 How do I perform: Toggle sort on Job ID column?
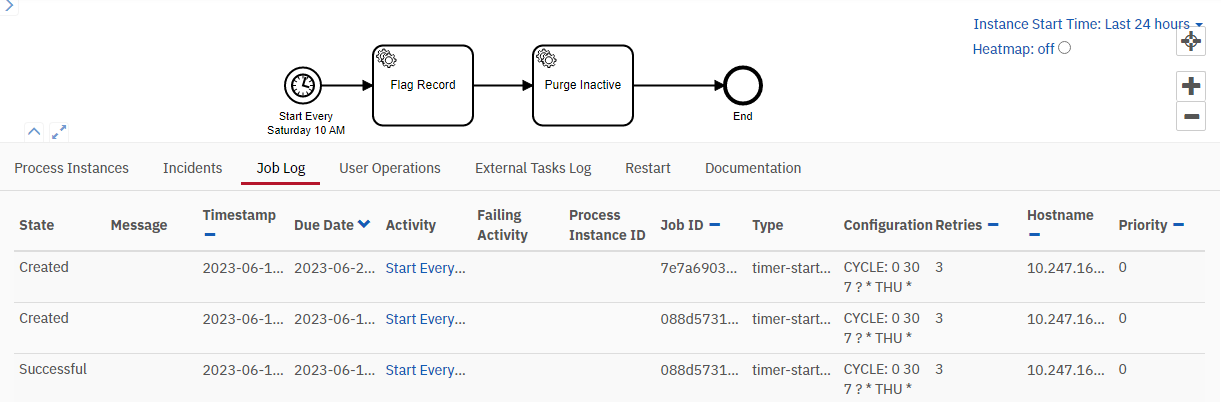pyautogui.click(x=715, y=225)
